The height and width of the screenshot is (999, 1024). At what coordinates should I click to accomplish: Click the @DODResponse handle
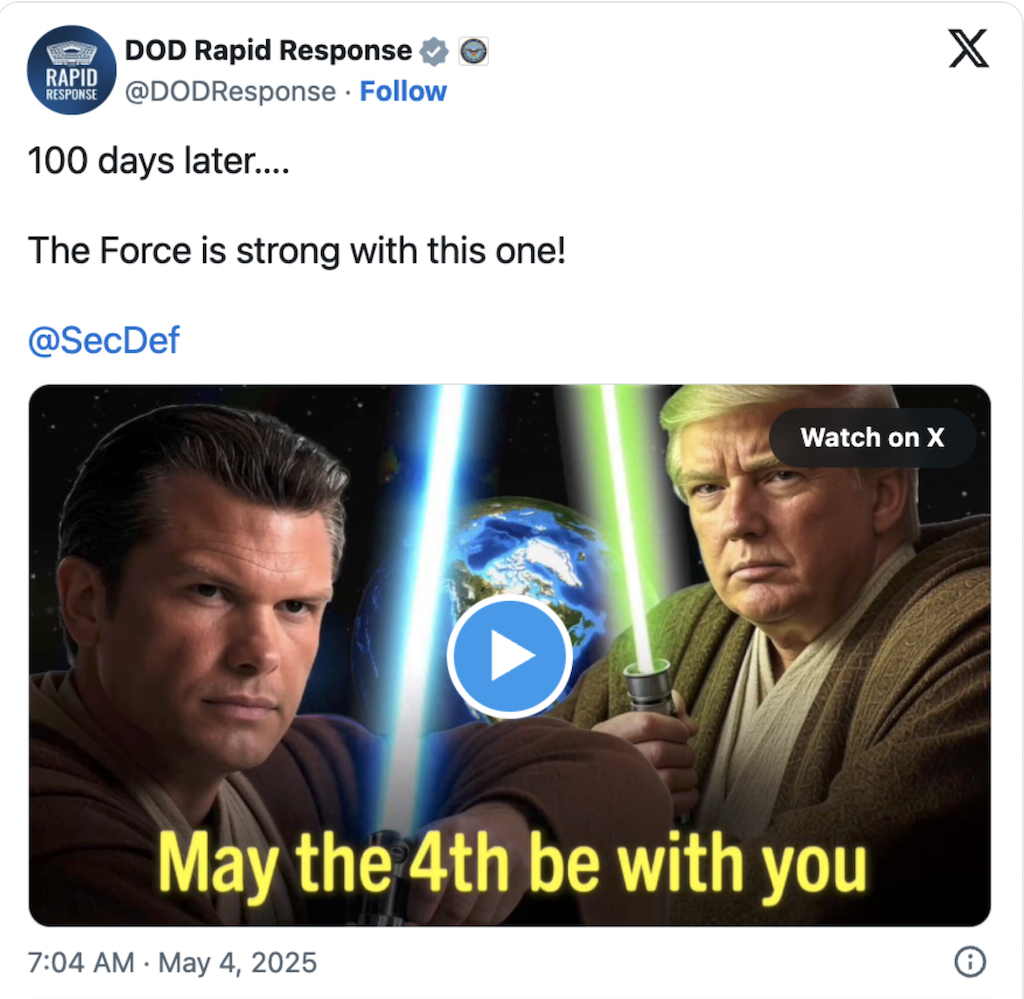click(x=230, y=91)
